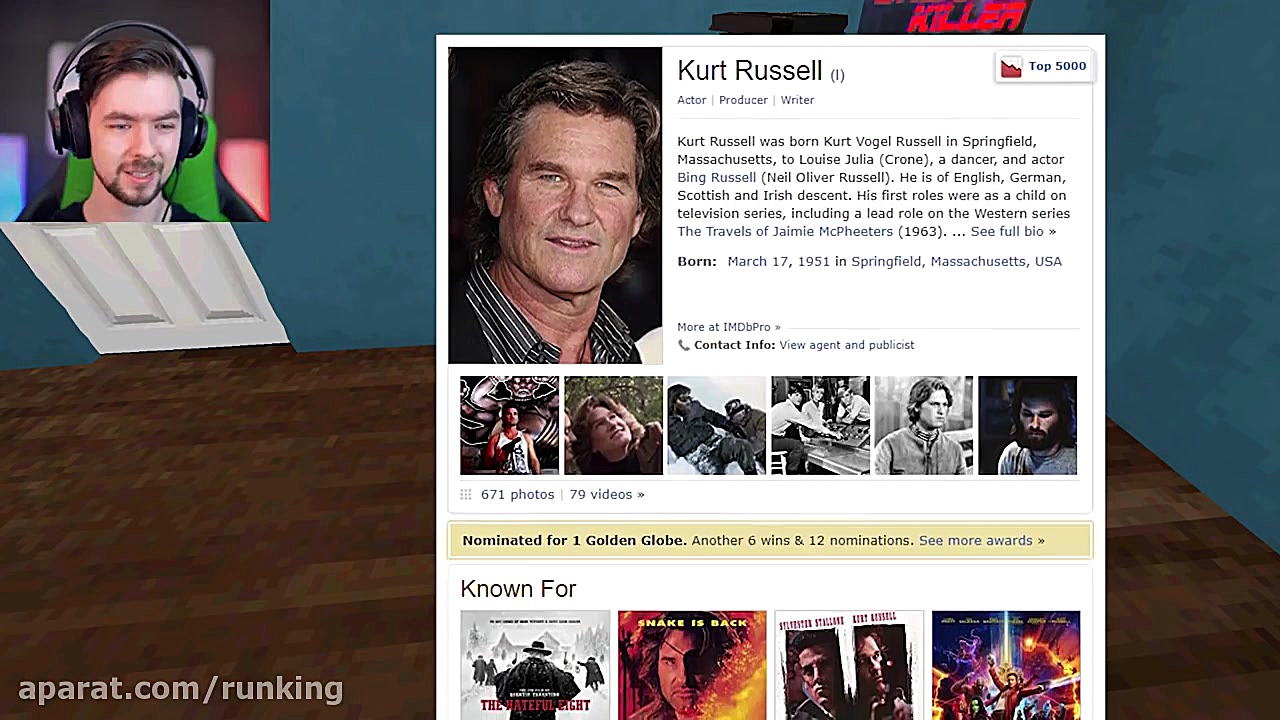Open Kurt Russell's main portrait photo
This screenshot has height=720, width=1280.
click(555, 206)
